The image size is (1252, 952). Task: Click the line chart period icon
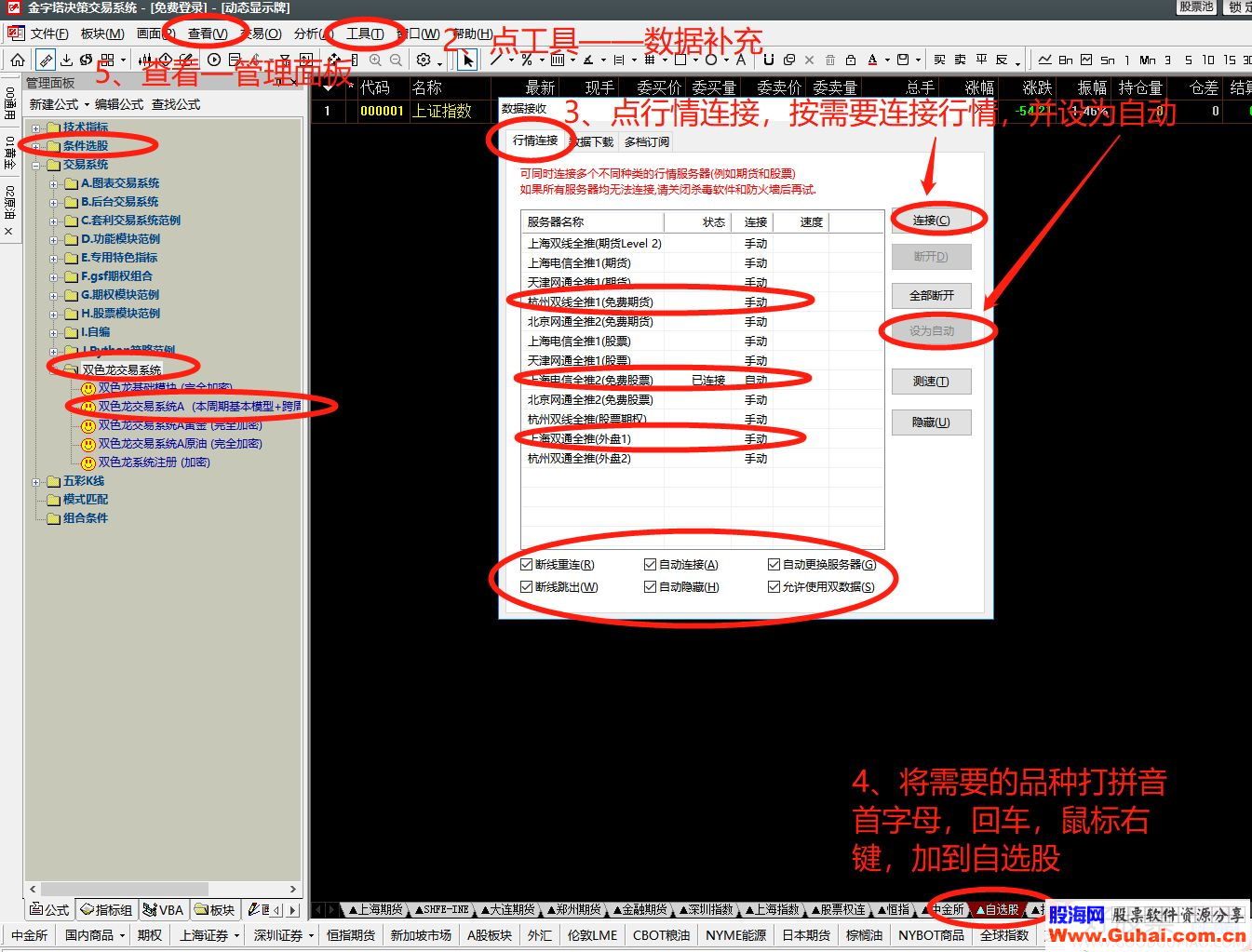click(1045, 60)
